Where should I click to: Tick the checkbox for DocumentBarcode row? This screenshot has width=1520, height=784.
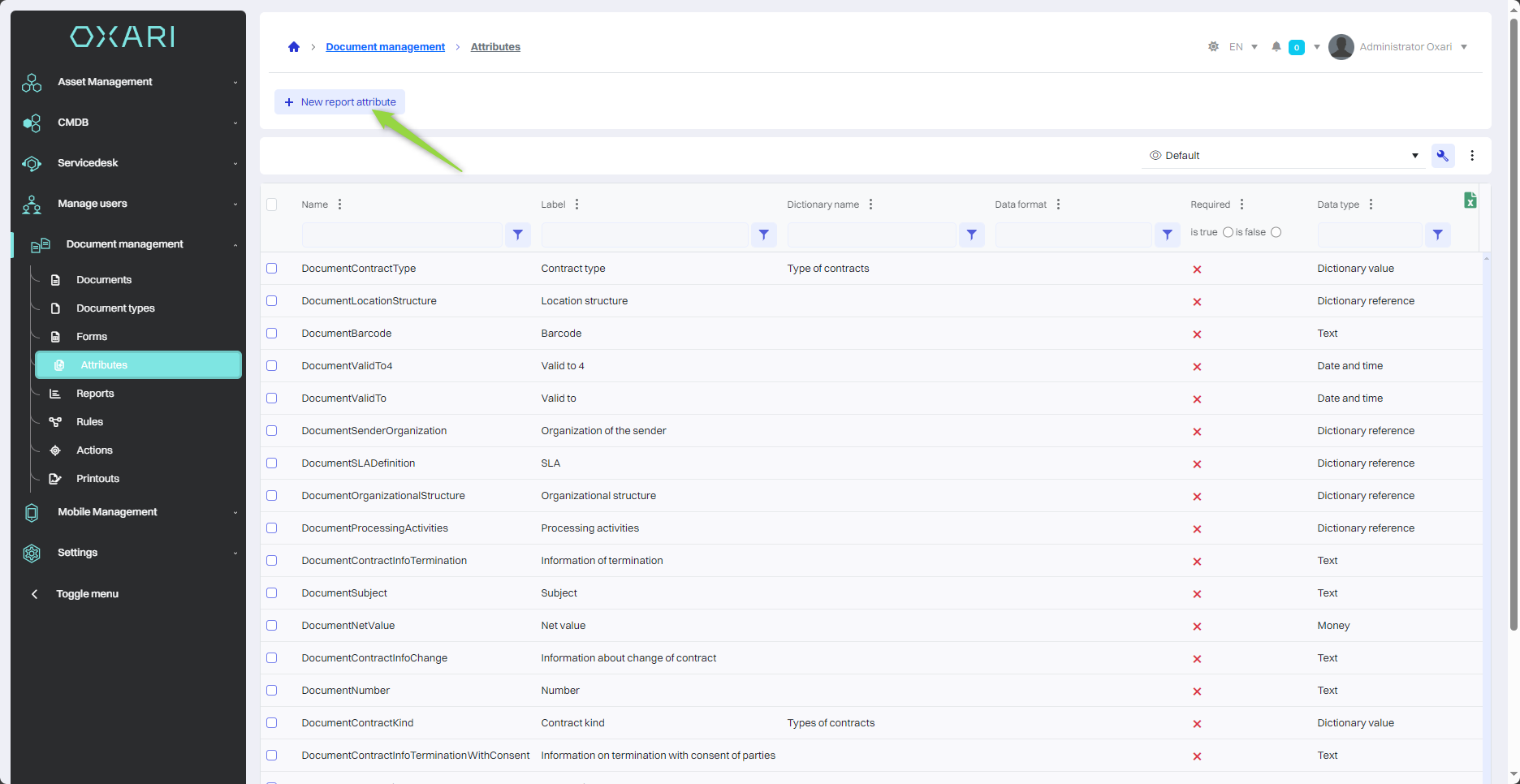coord(272,334)
